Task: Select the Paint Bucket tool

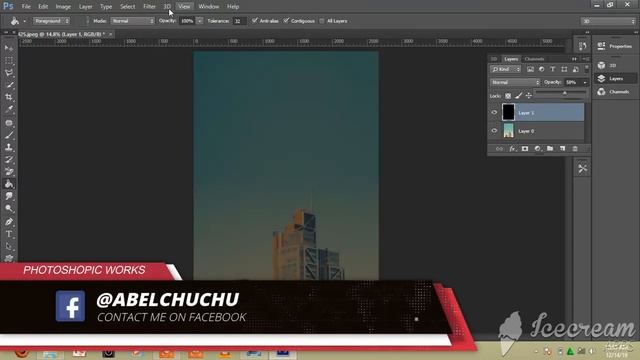Action: coord(9,184)
